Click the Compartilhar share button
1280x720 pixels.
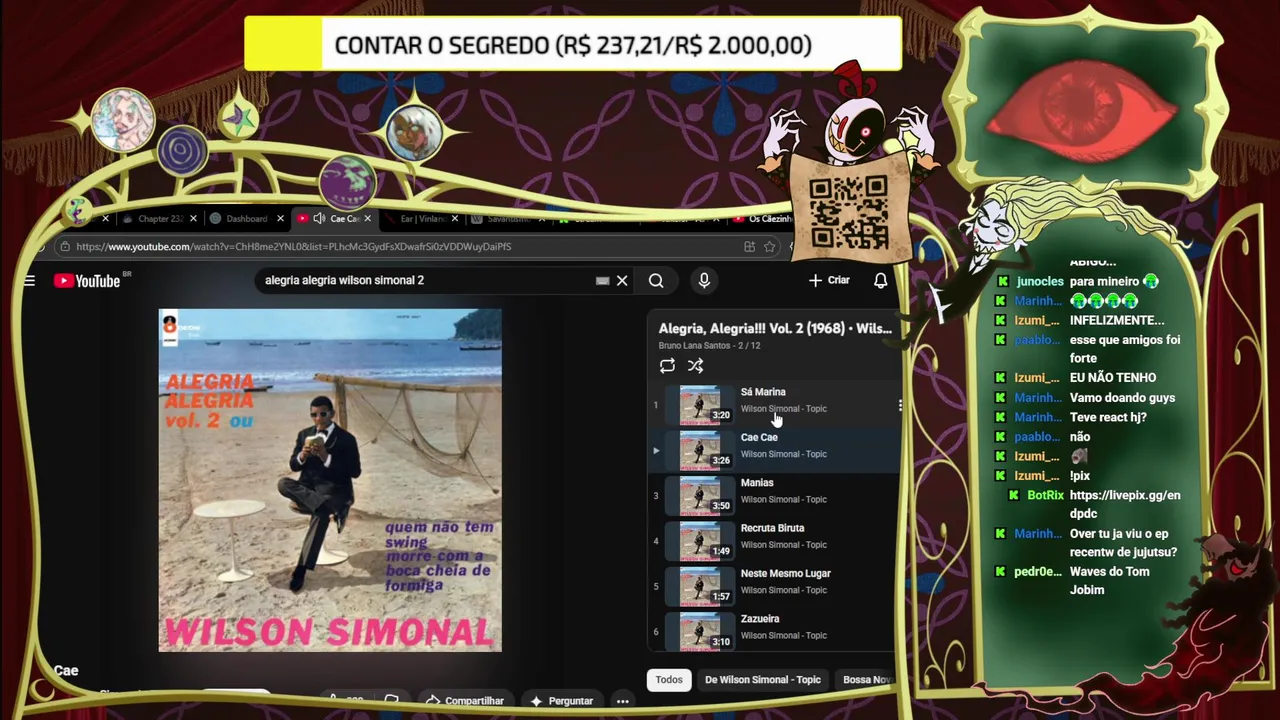coord(464,701)
